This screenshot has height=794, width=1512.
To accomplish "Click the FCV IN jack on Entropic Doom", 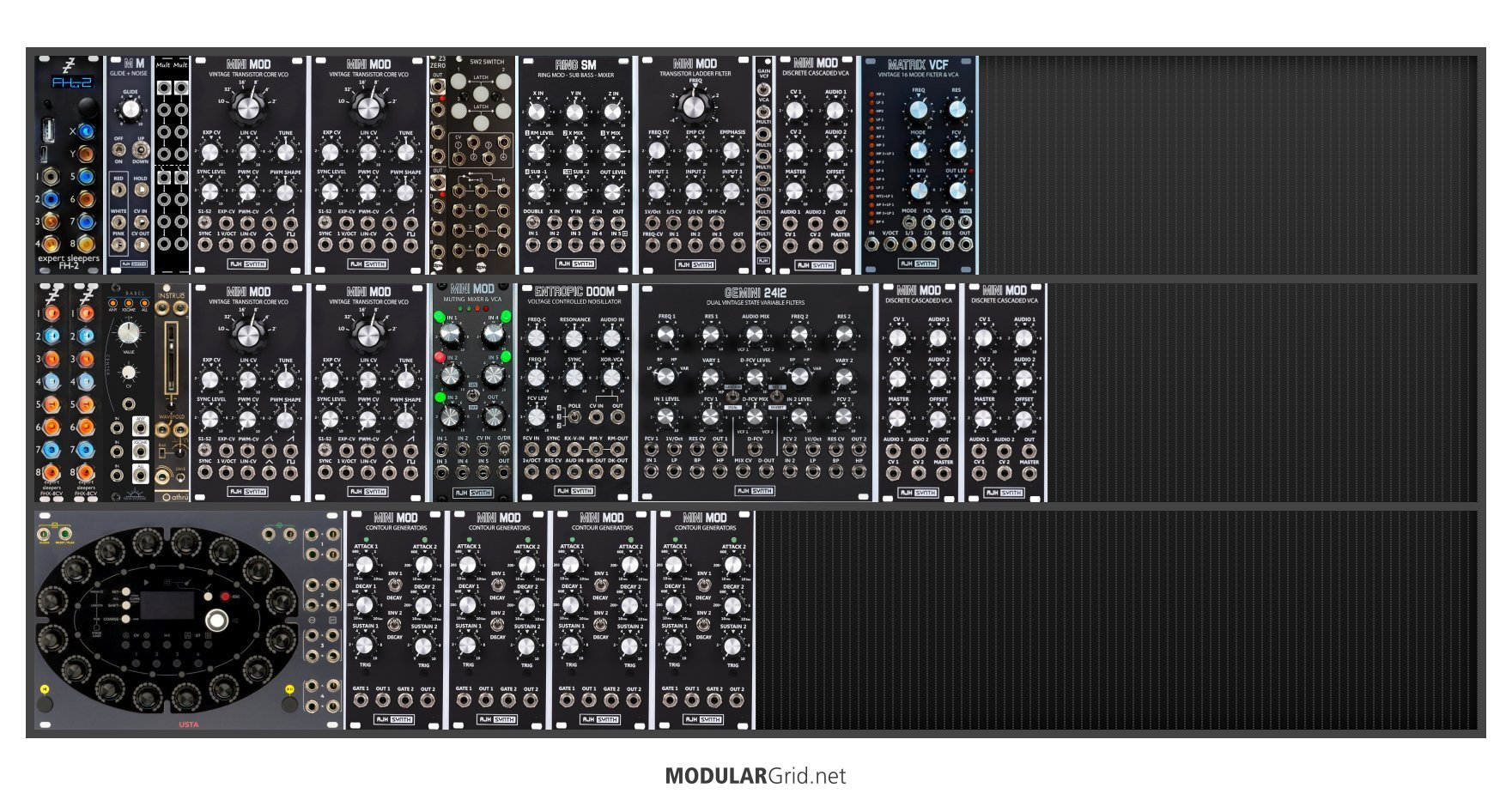I will (x=531, y=449).
